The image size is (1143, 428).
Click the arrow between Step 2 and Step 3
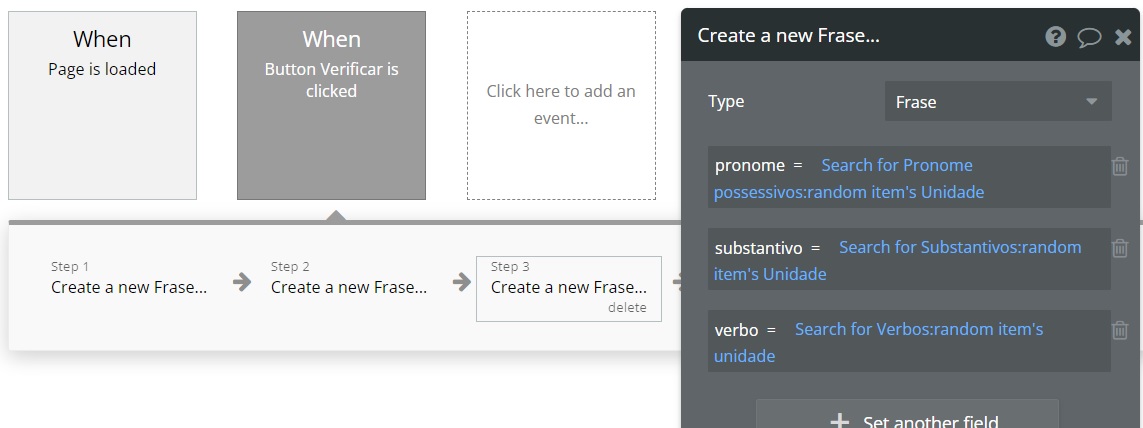462,282
